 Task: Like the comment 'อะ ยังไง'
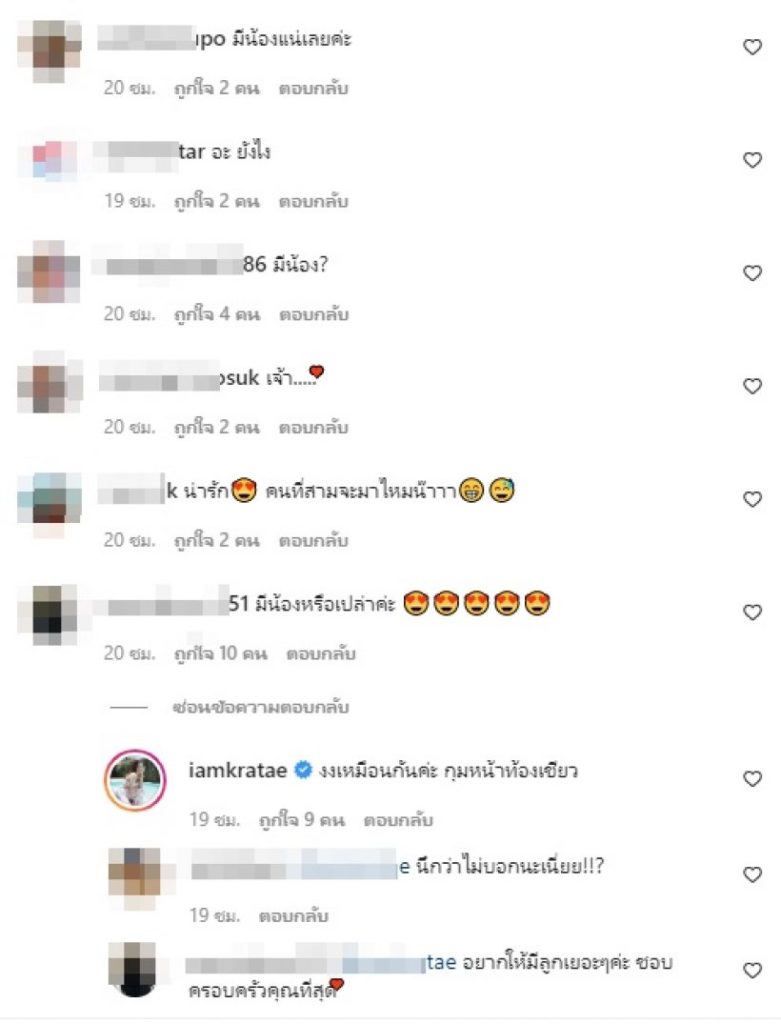[752, 160]
